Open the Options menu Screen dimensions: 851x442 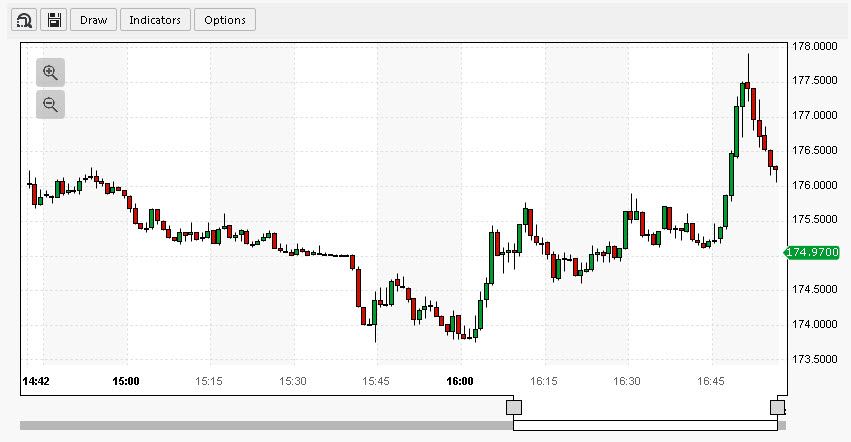pos(225,20)
